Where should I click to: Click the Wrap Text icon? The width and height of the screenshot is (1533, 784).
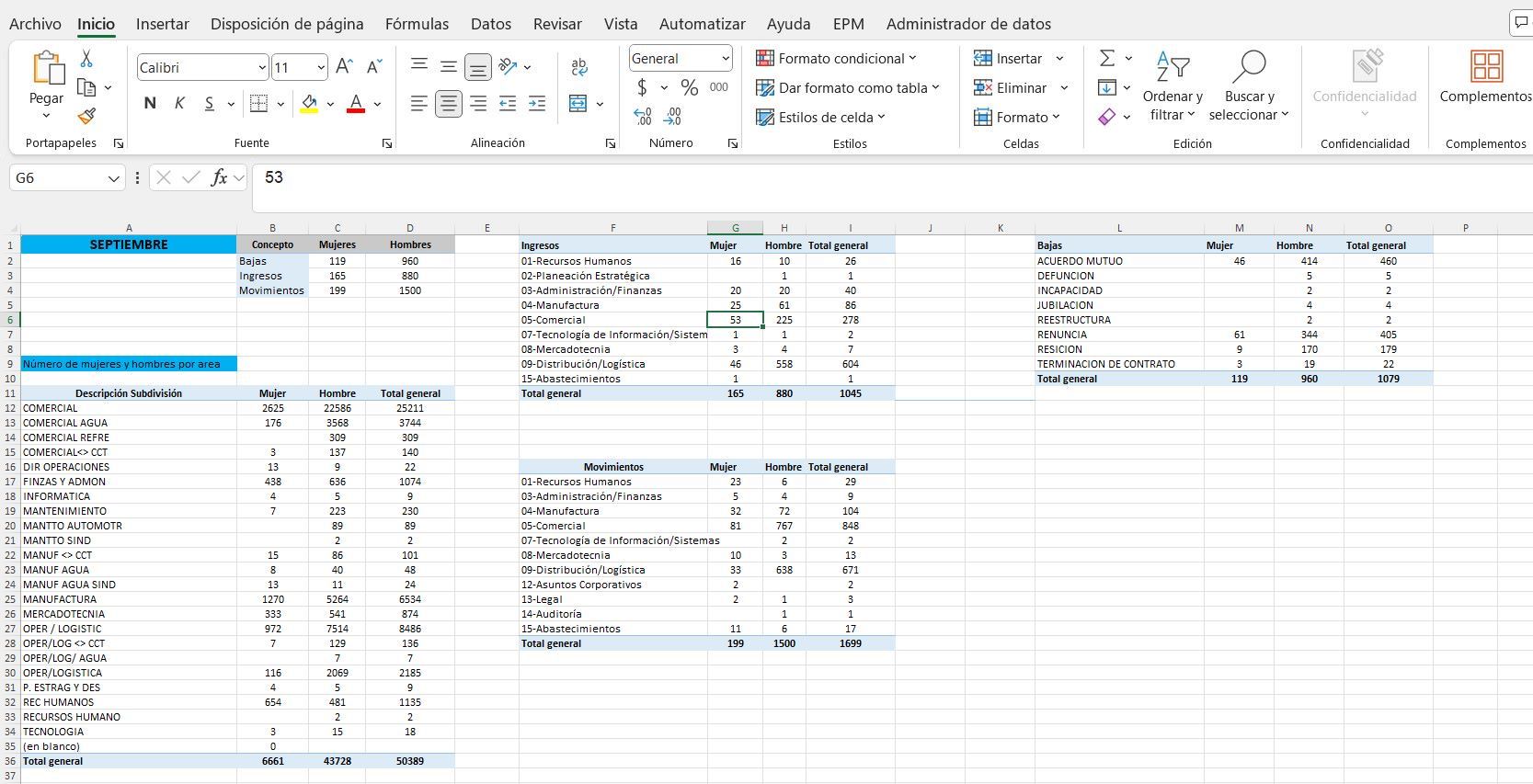[x=579, y=67]
